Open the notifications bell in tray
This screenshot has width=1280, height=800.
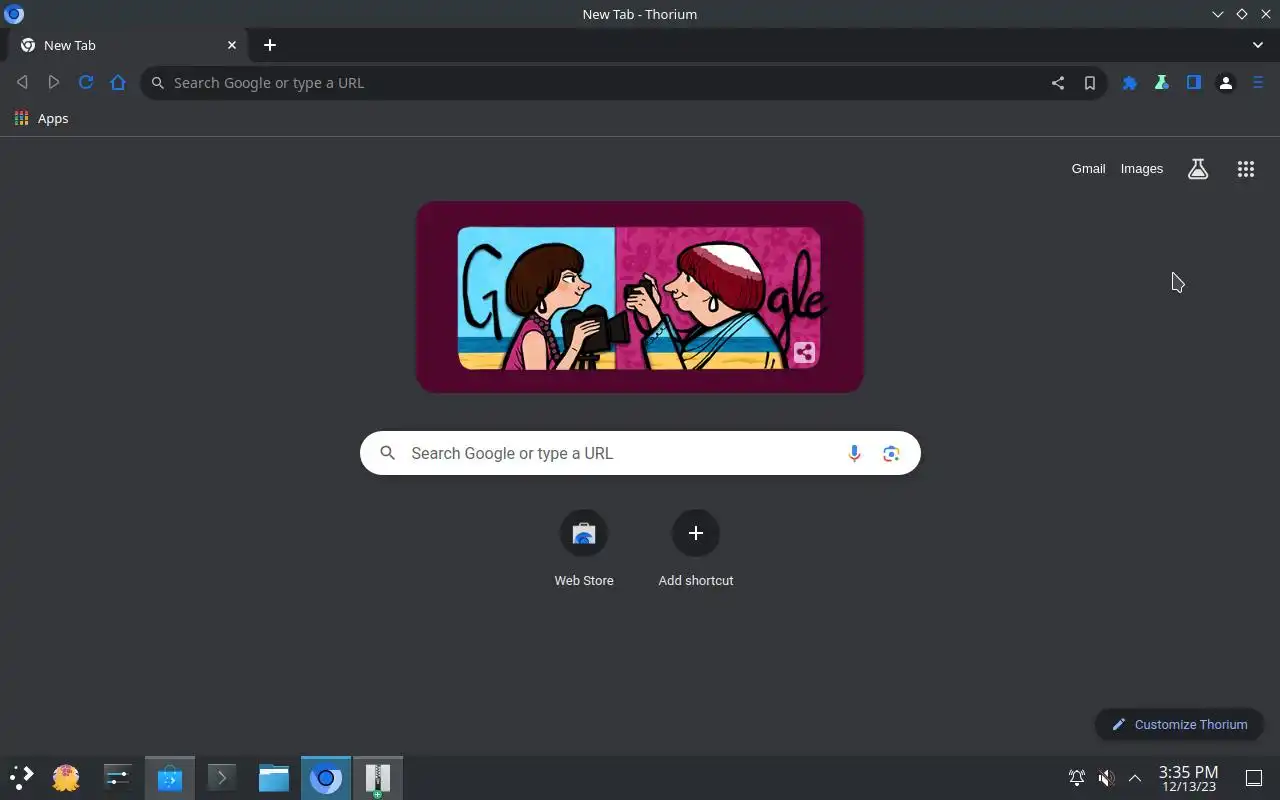pos(1077,777)
